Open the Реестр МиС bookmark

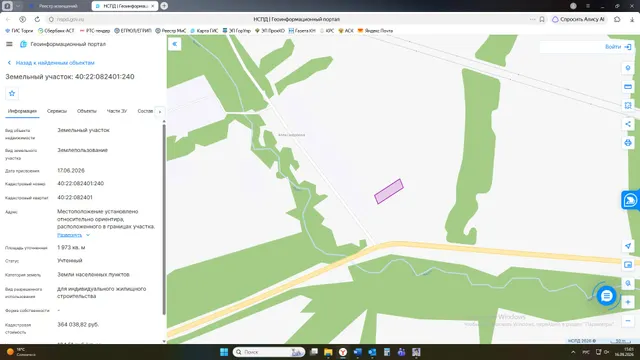(171, 31)
